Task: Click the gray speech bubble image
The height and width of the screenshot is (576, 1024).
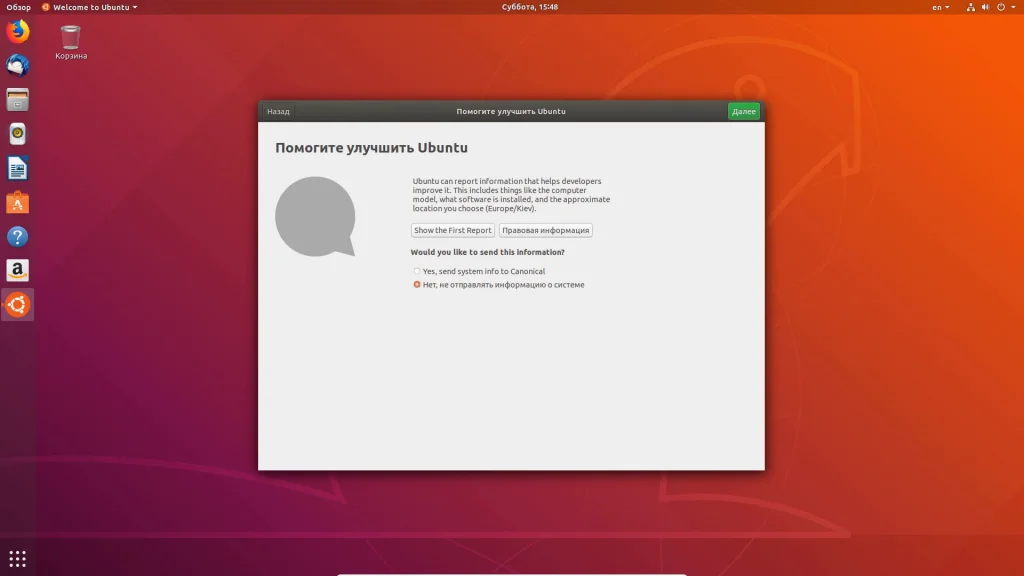Action: 315,216
